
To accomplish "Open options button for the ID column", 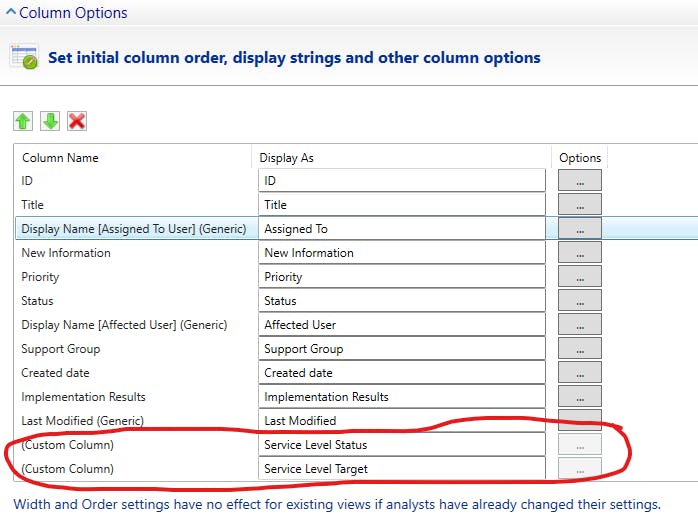I will click(580, 180).
